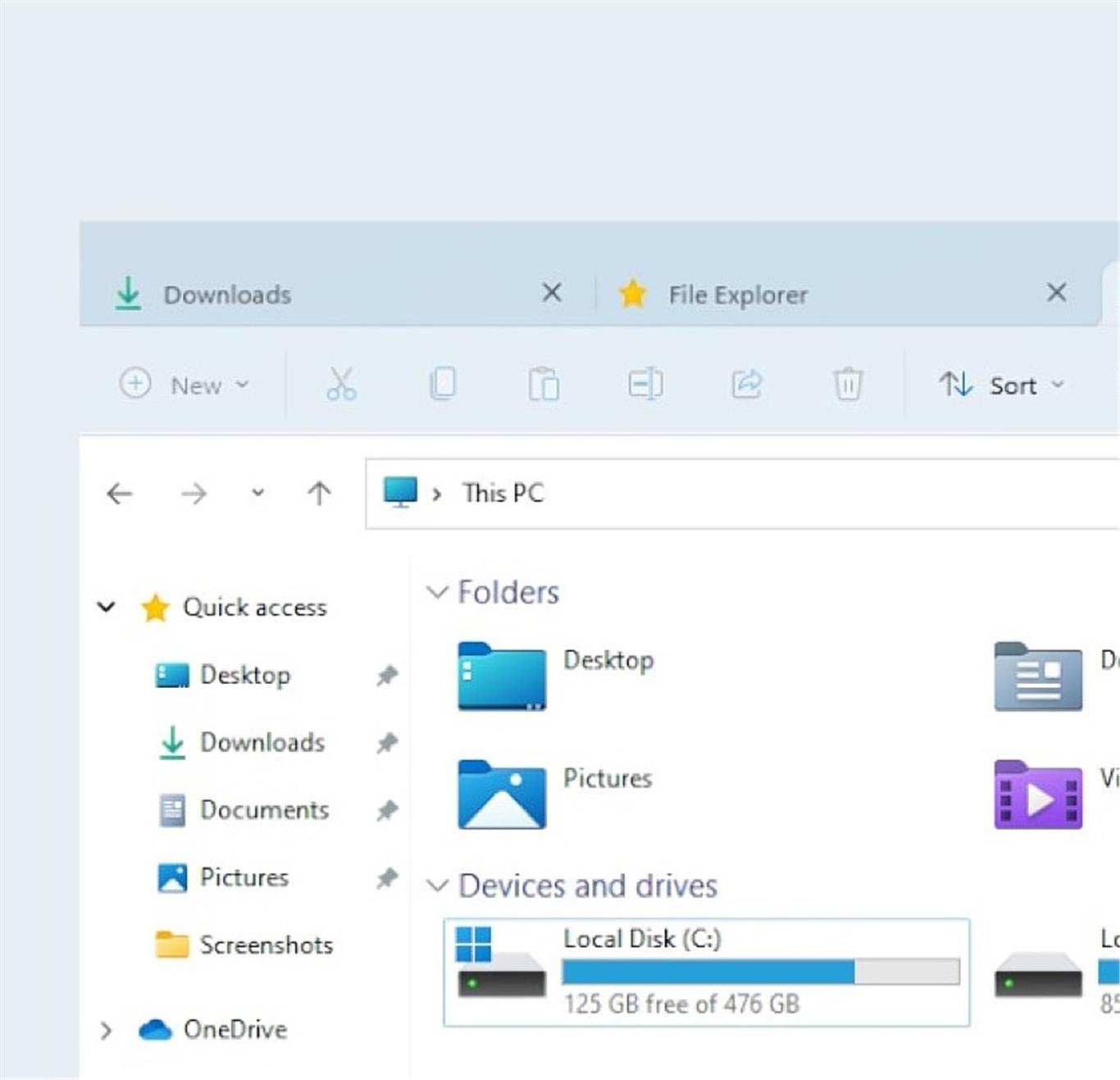Navigate up one folder level
The width and height of the screenshot is (1120, 1080).
tap(319, 494)
